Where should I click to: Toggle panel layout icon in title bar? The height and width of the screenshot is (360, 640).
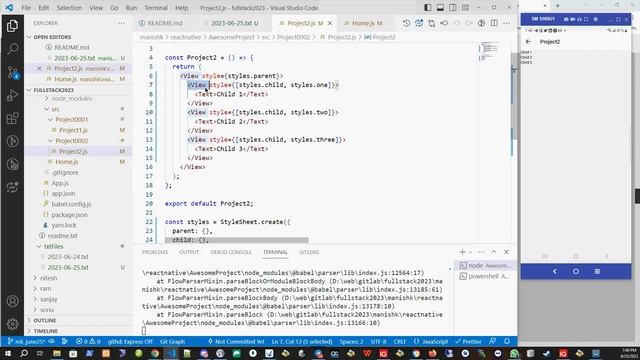tap(440, 7)
